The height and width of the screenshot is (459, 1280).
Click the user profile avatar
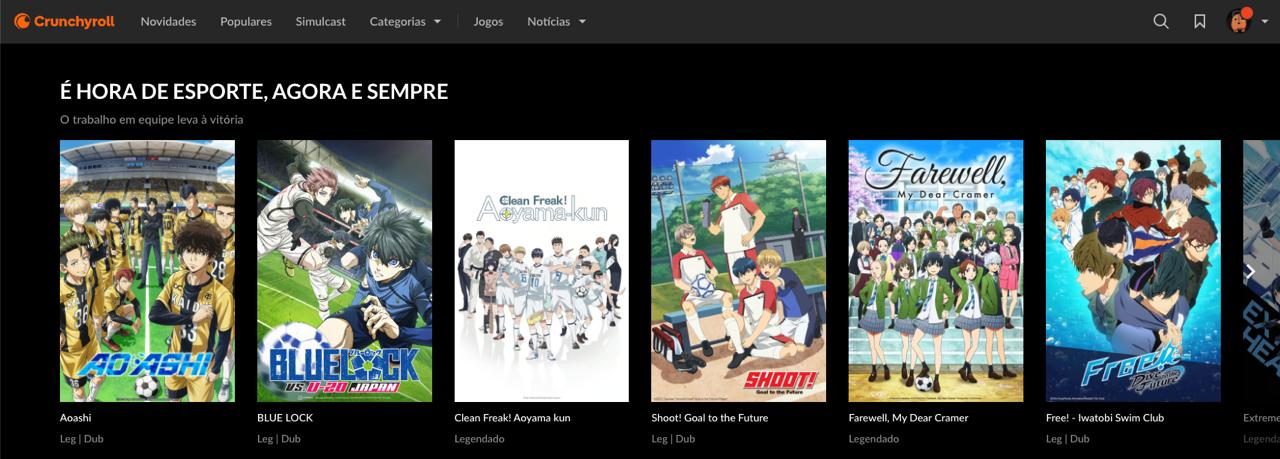coord(1239,21)
